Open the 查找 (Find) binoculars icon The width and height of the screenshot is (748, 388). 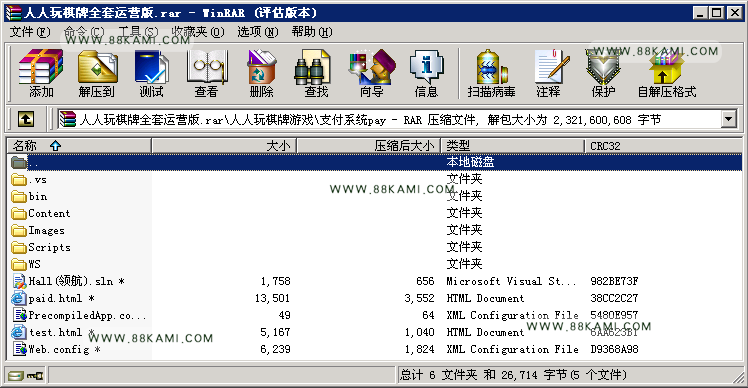tap(316, 73)
